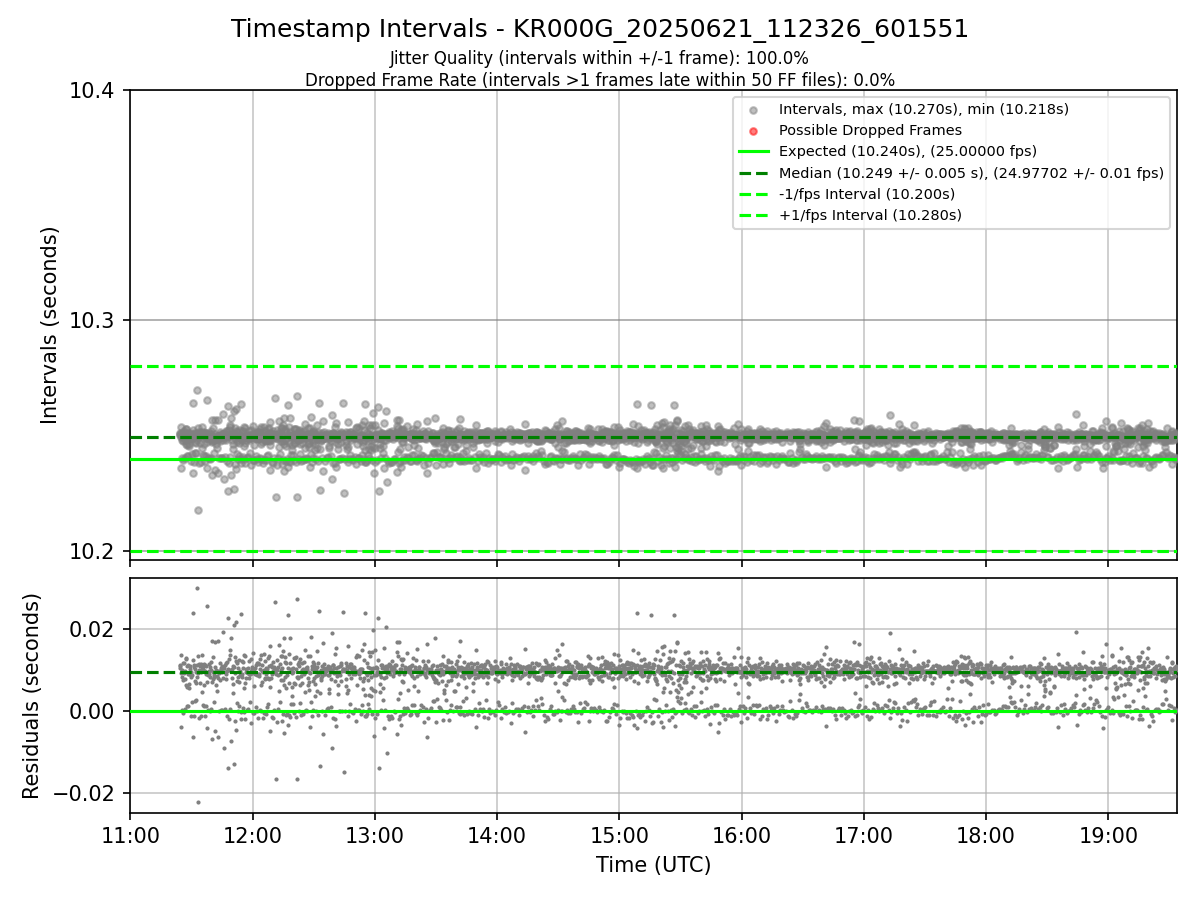Select the 'Jitter Quality' subtitle line

600,59
